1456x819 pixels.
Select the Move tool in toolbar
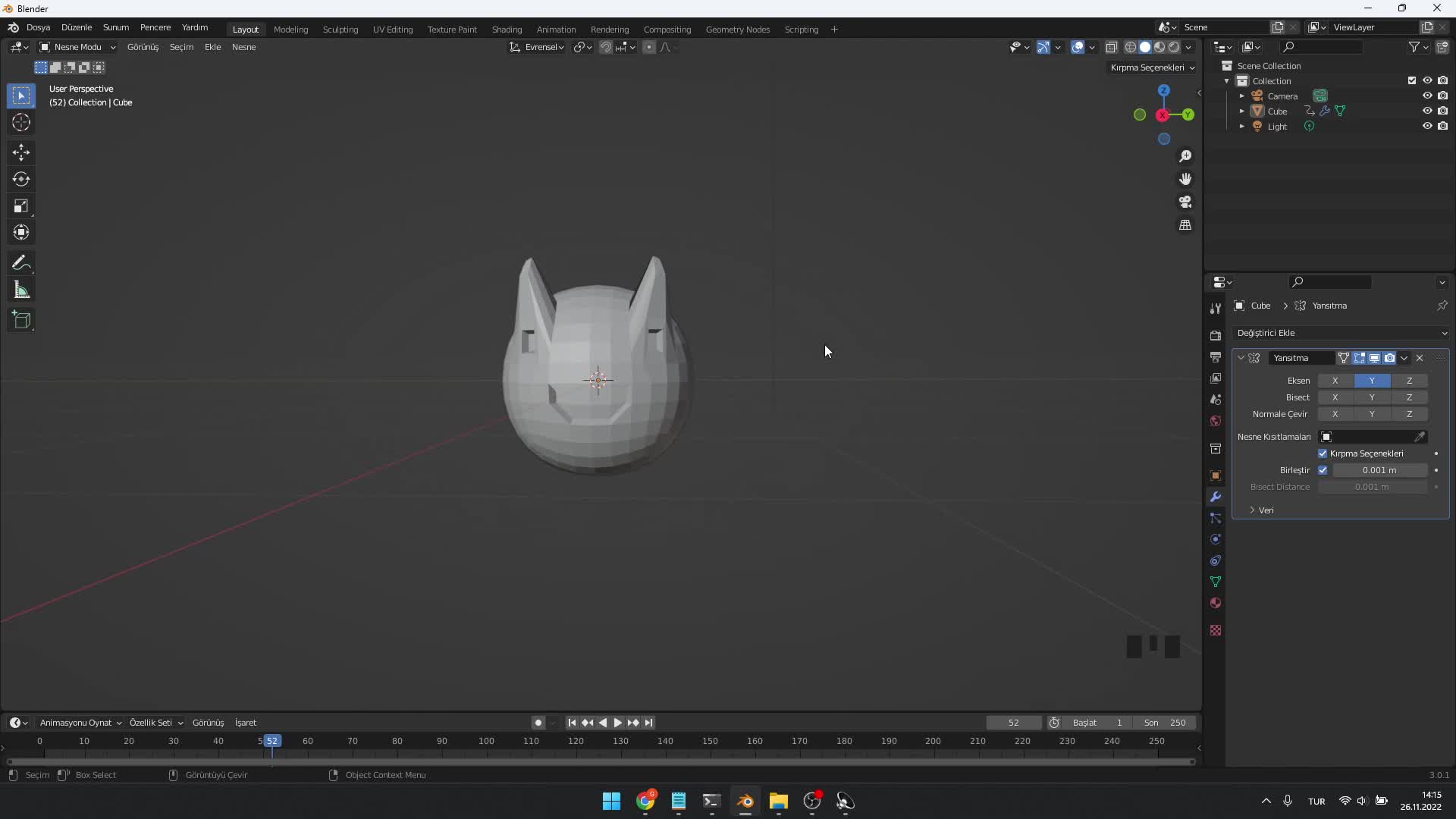tap(21, 150)
